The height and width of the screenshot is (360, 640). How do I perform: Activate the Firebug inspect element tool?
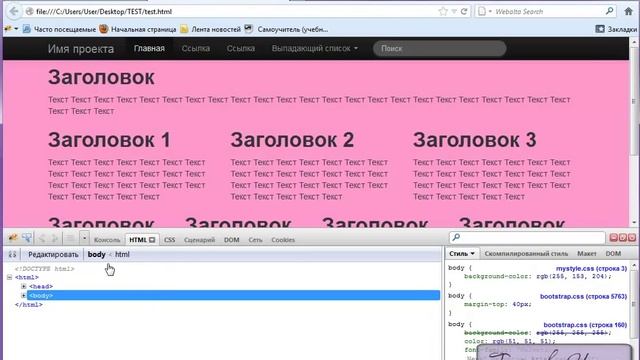pos(27,238)
